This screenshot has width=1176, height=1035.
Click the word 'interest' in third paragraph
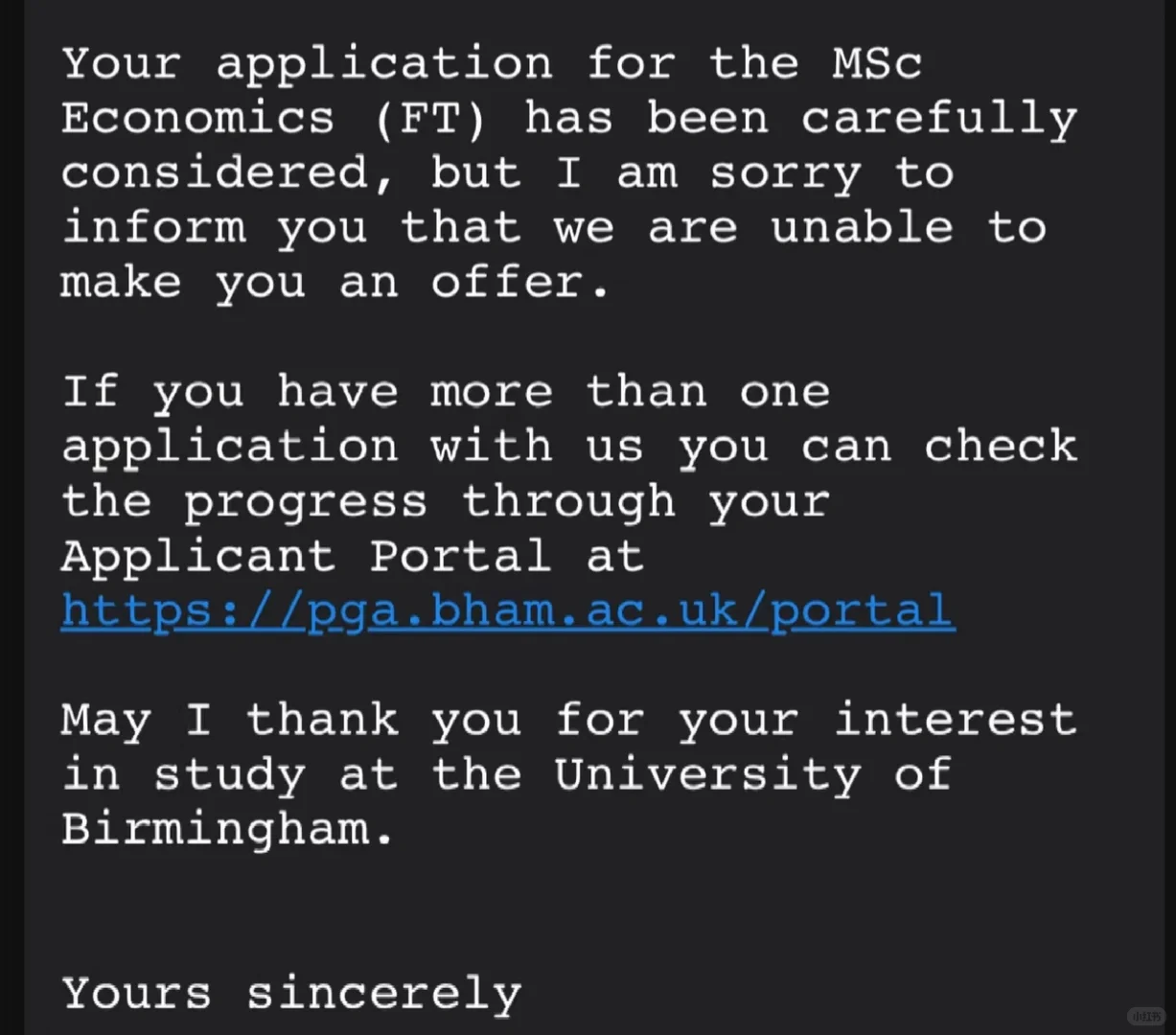point(955,721)
